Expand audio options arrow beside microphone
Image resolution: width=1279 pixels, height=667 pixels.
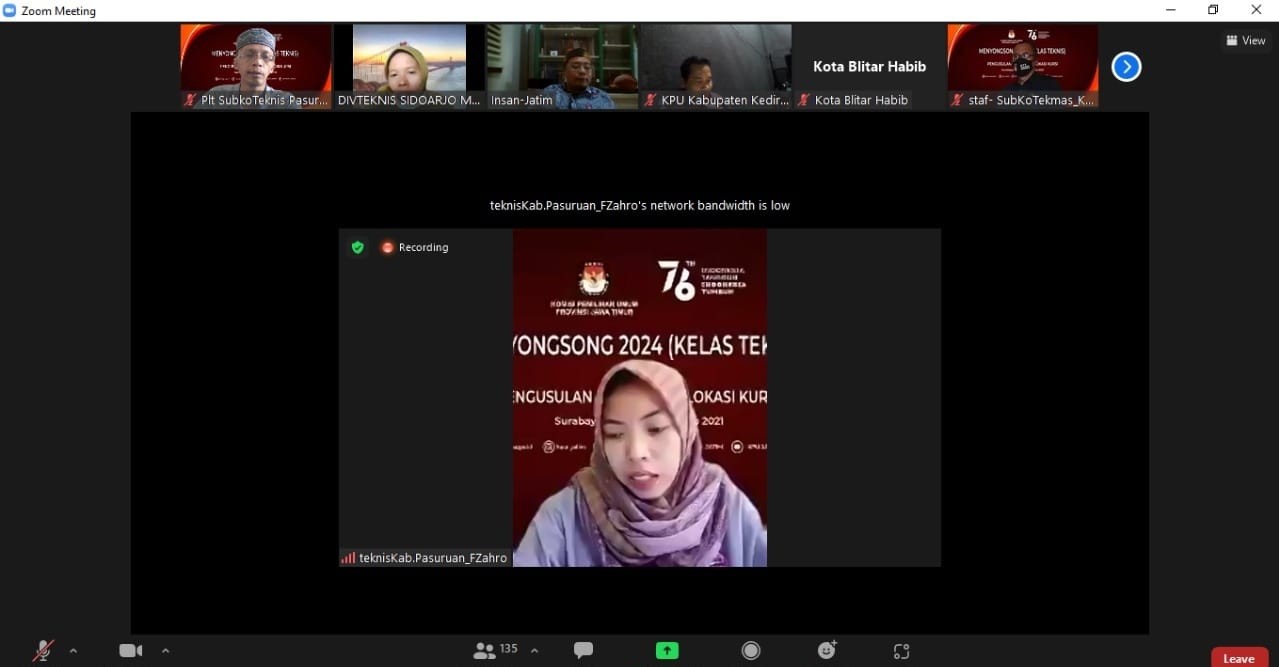pos(73,651)
